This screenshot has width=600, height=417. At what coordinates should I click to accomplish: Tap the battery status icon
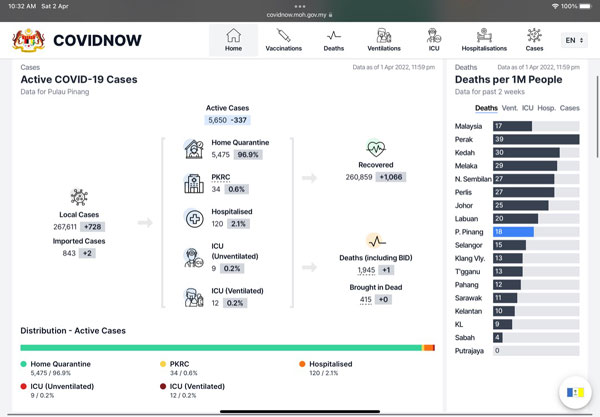586,7
